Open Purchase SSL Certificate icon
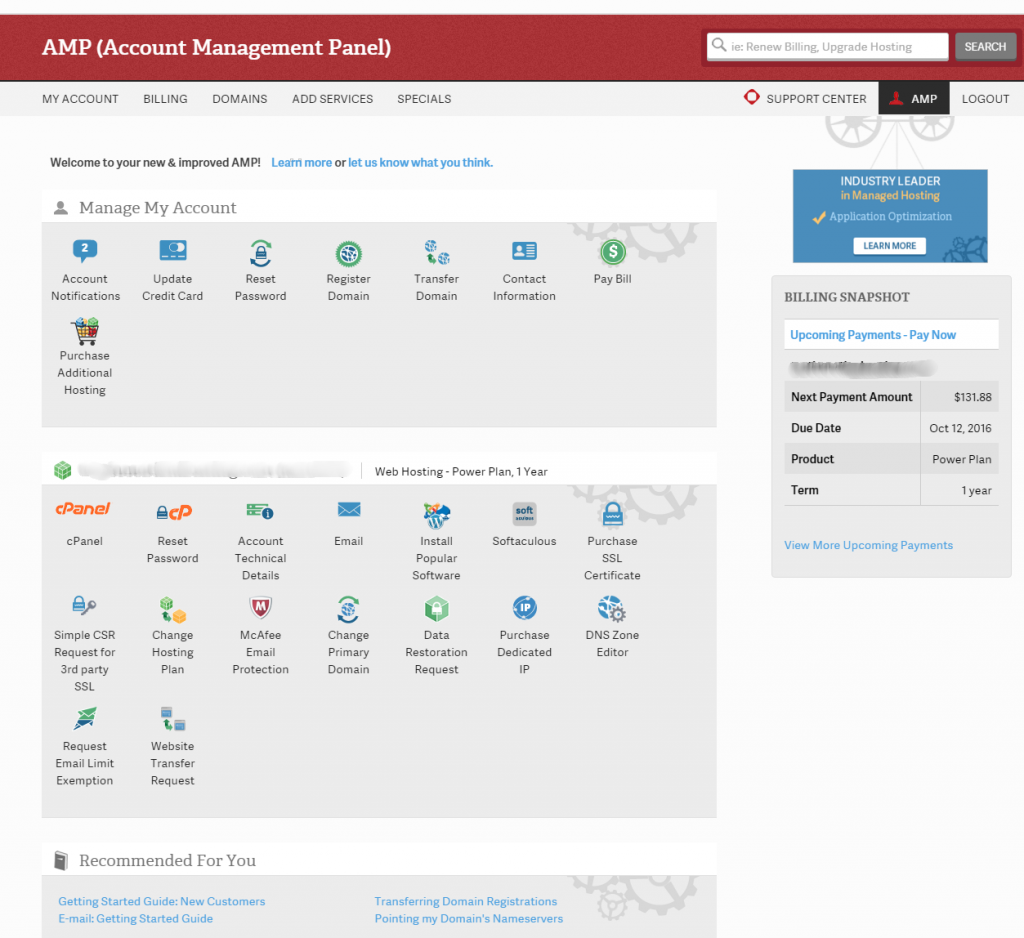Image resolution: width=1024 pixels, height=938 pixels. [612, 514]
